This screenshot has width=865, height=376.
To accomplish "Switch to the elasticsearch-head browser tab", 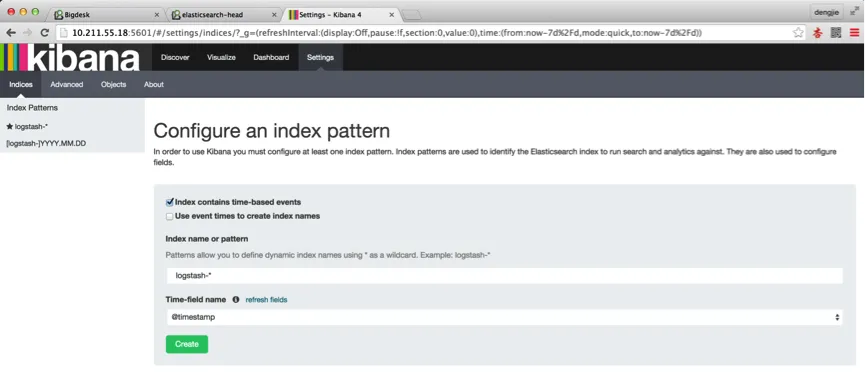I will coord(222,15).
